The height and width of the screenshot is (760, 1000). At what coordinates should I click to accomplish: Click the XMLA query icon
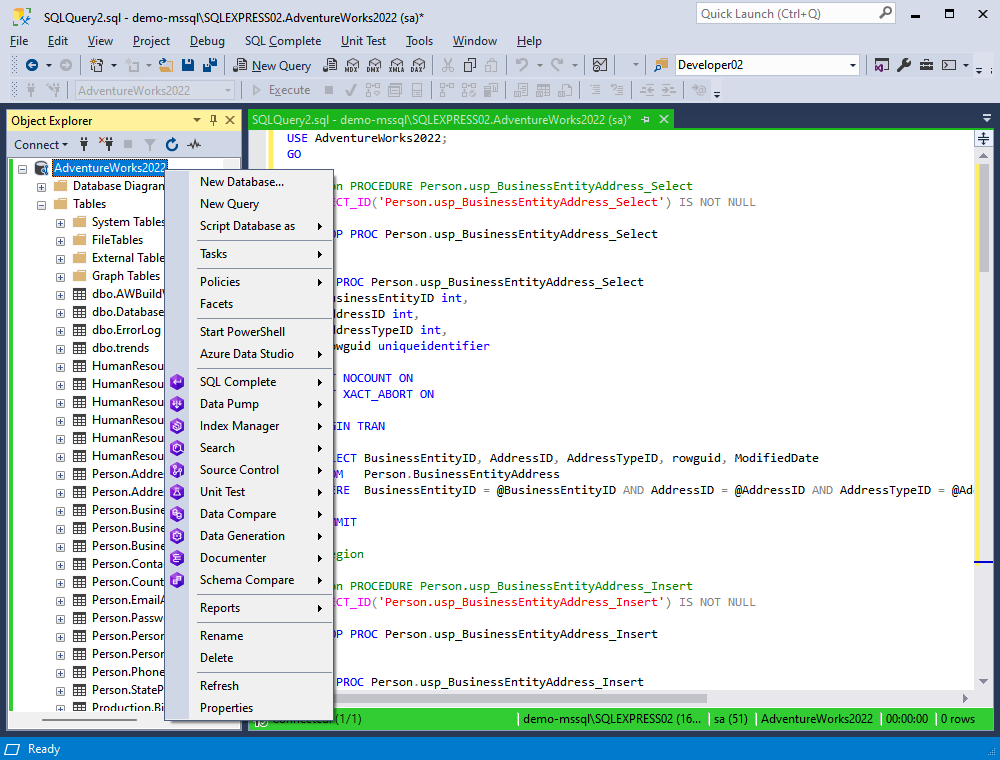397,65
